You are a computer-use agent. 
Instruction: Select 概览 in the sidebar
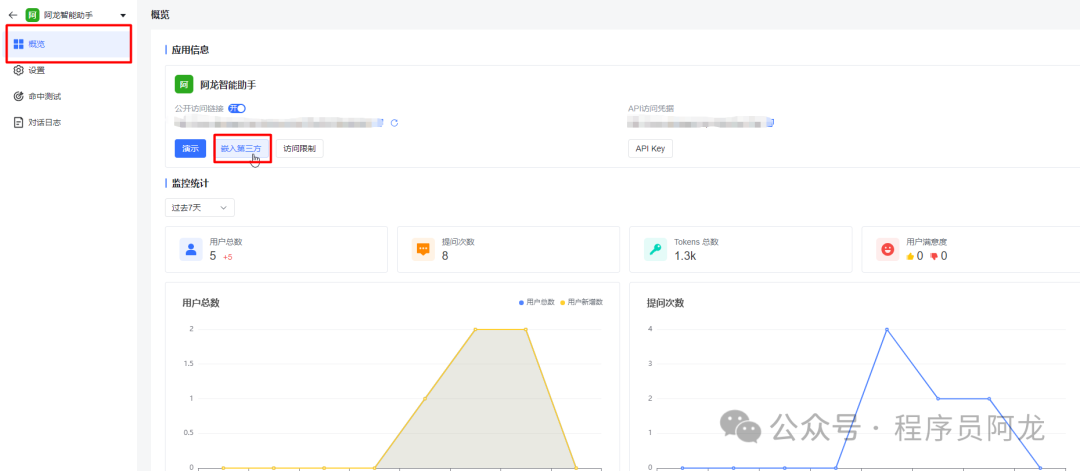(x=36, y=44)
